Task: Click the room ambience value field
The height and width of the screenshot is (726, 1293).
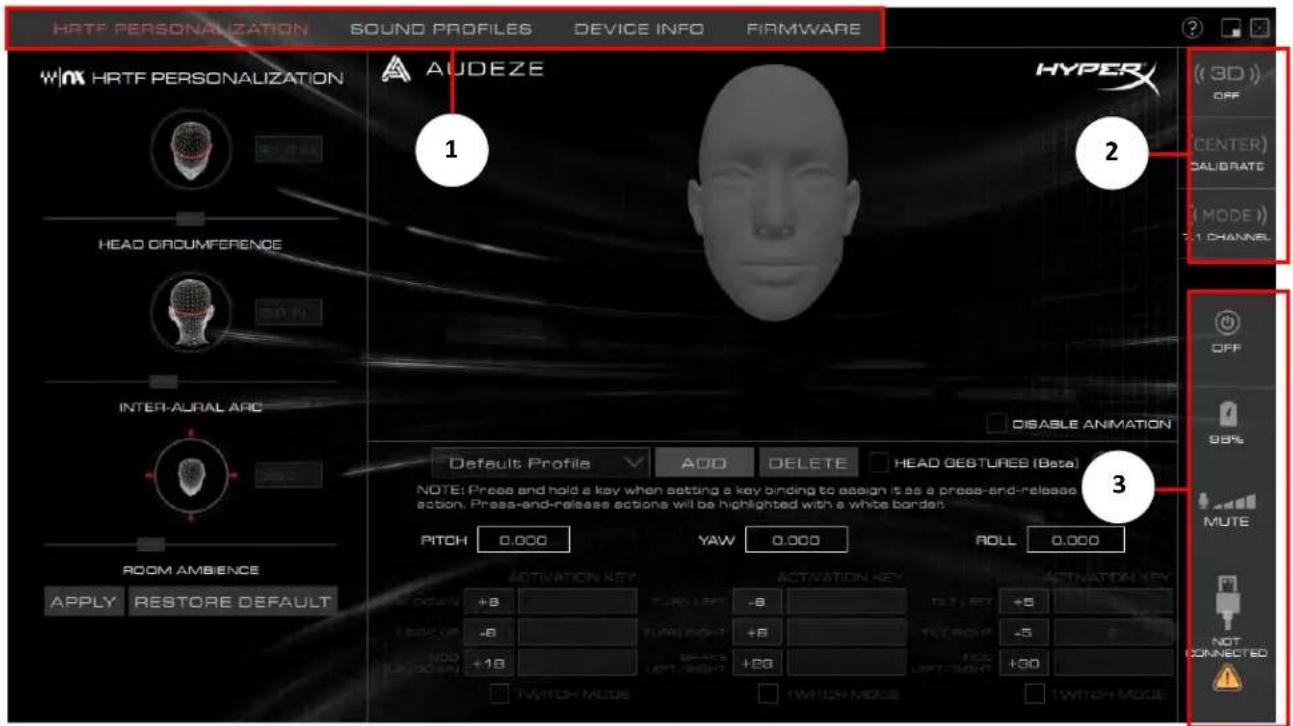Action: (287, 475)
